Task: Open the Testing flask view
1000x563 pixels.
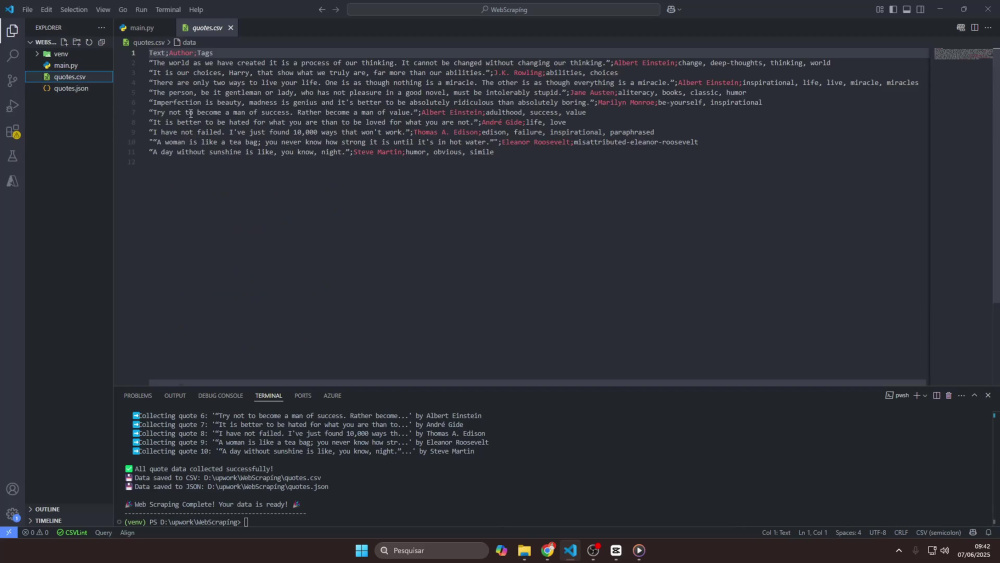Action: pyautogui.click(x=12, y=156)
